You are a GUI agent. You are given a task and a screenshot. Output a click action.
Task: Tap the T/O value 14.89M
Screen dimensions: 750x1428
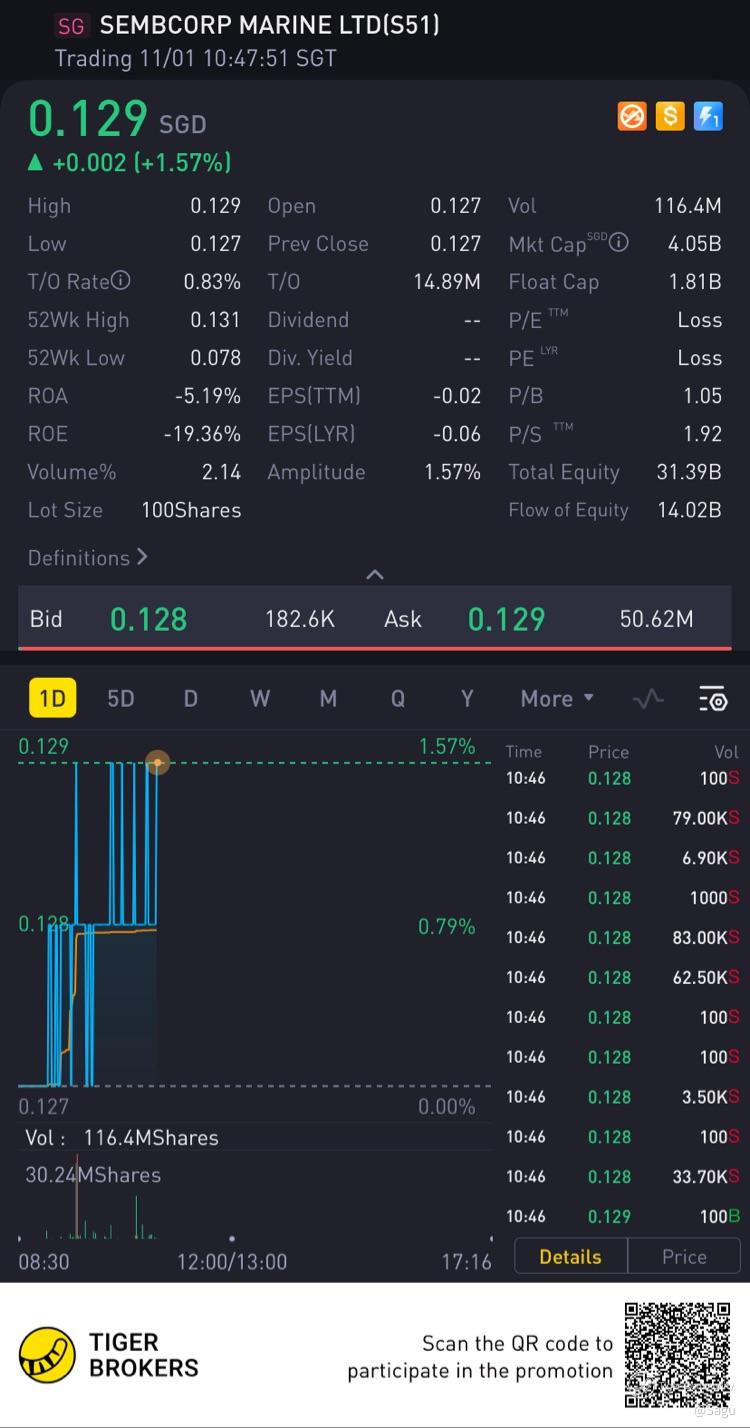447,282
